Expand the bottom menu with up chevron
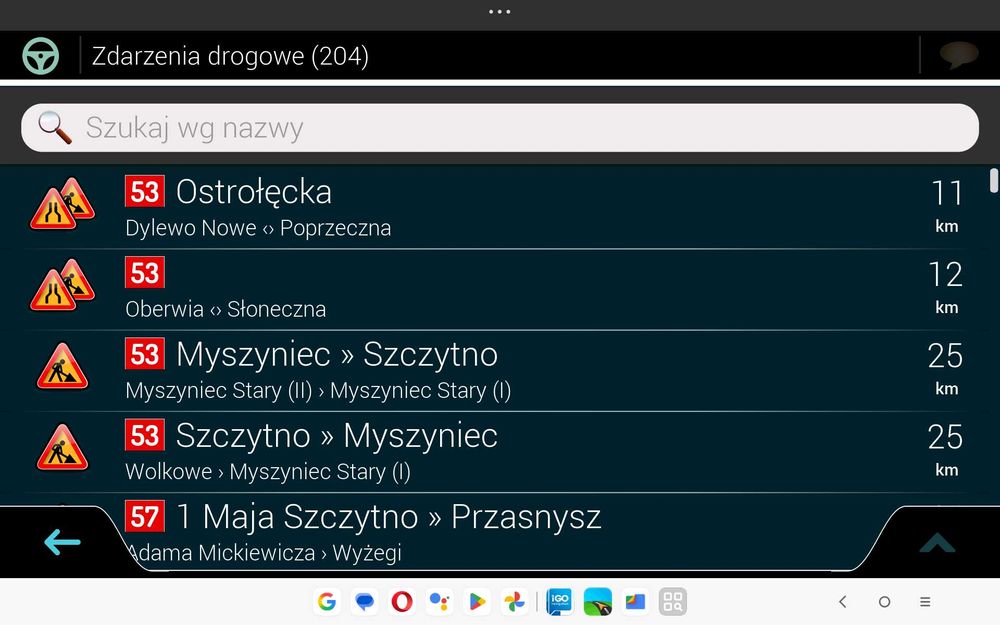Screen dimensions: 1000x625 937,543
